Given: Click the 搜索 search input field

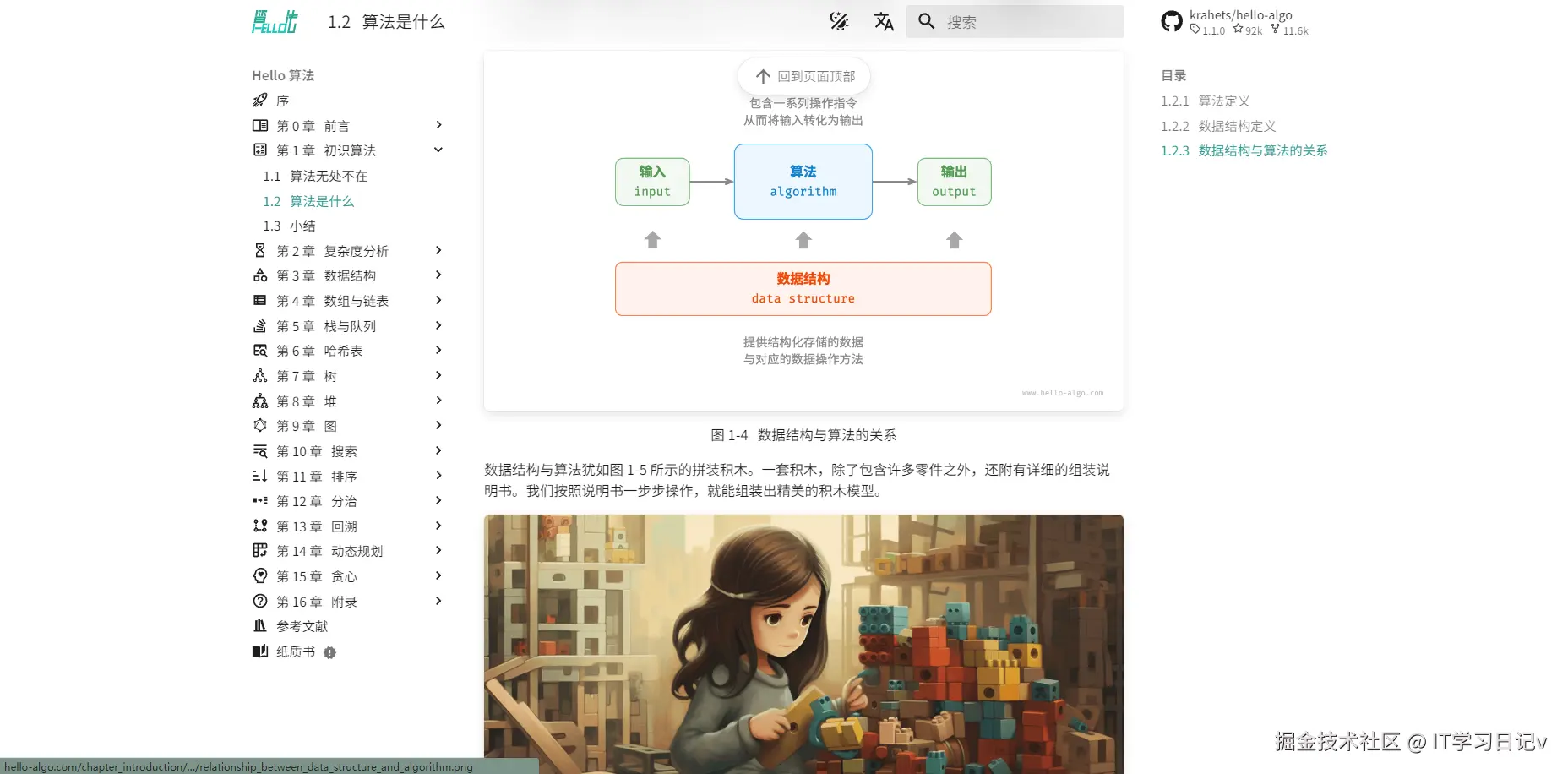Looking at the screenshot, I should tap(1014, 21).
